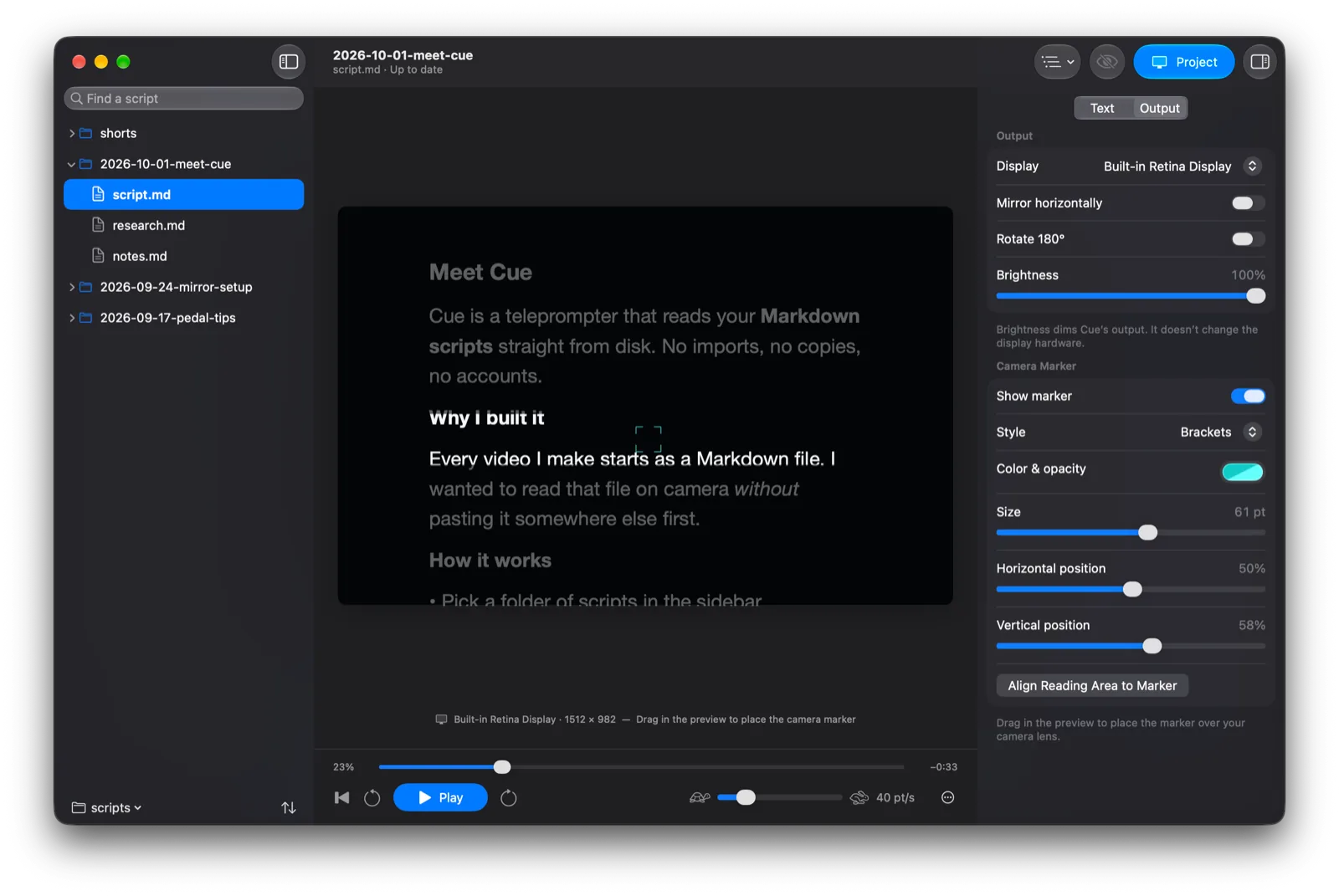
Task: Click the scroll speed slider handle
Action: (x=746, y=798)
